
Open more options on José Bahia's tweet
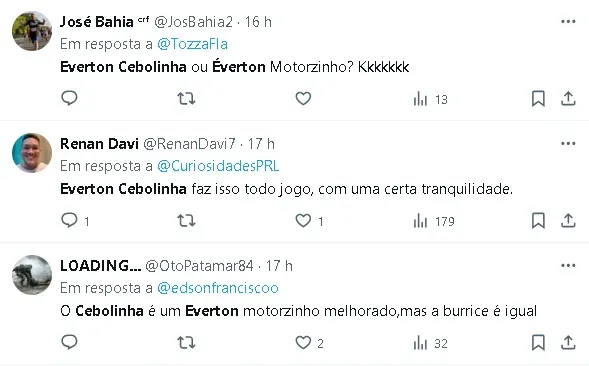point(568,22)
